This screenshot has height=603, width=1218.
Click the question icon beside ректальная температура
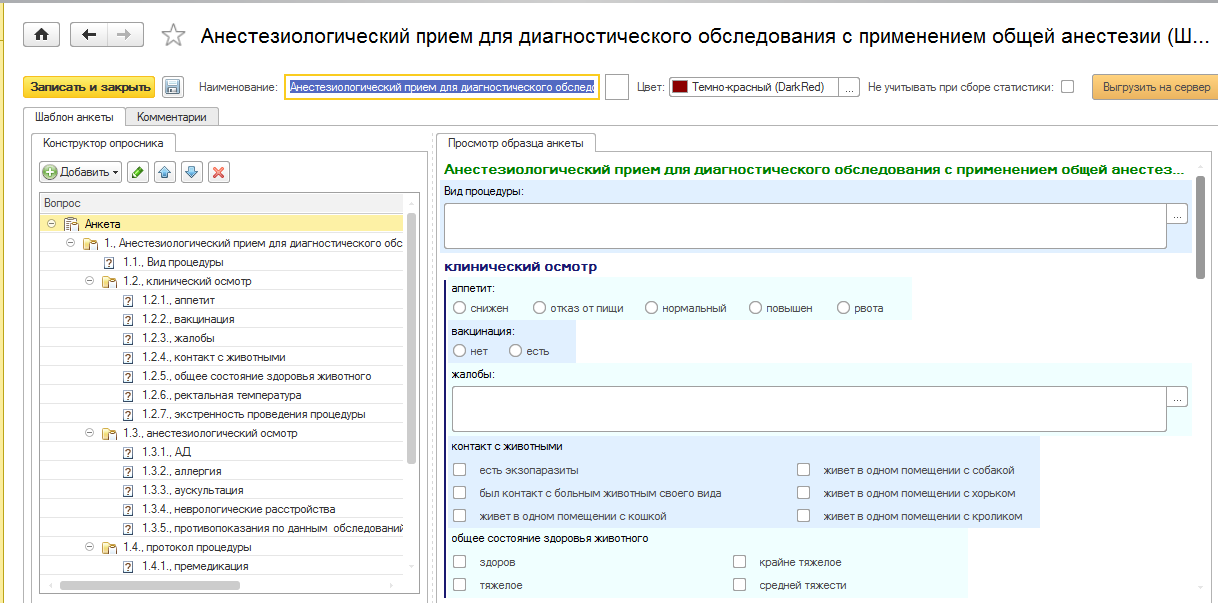[127, 395]
